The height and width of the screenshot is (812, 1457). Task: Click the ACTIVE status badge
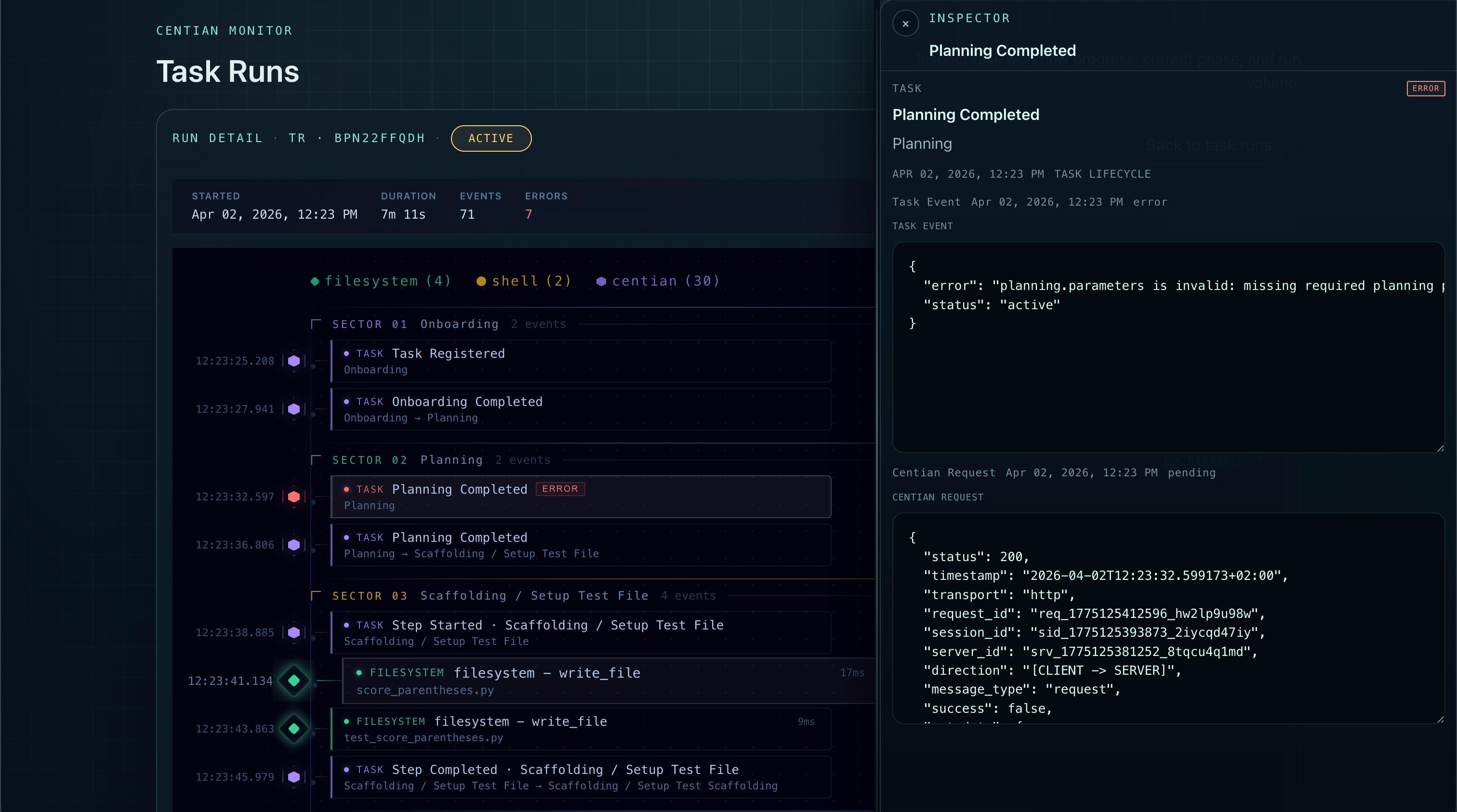[490, 139]
